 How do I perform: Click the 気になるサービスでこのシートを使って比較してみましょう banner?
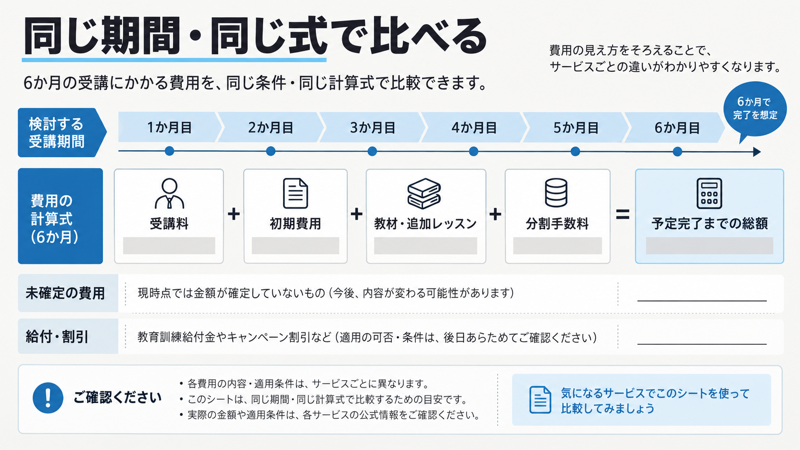pyautogui.click(x=641, y=400)
